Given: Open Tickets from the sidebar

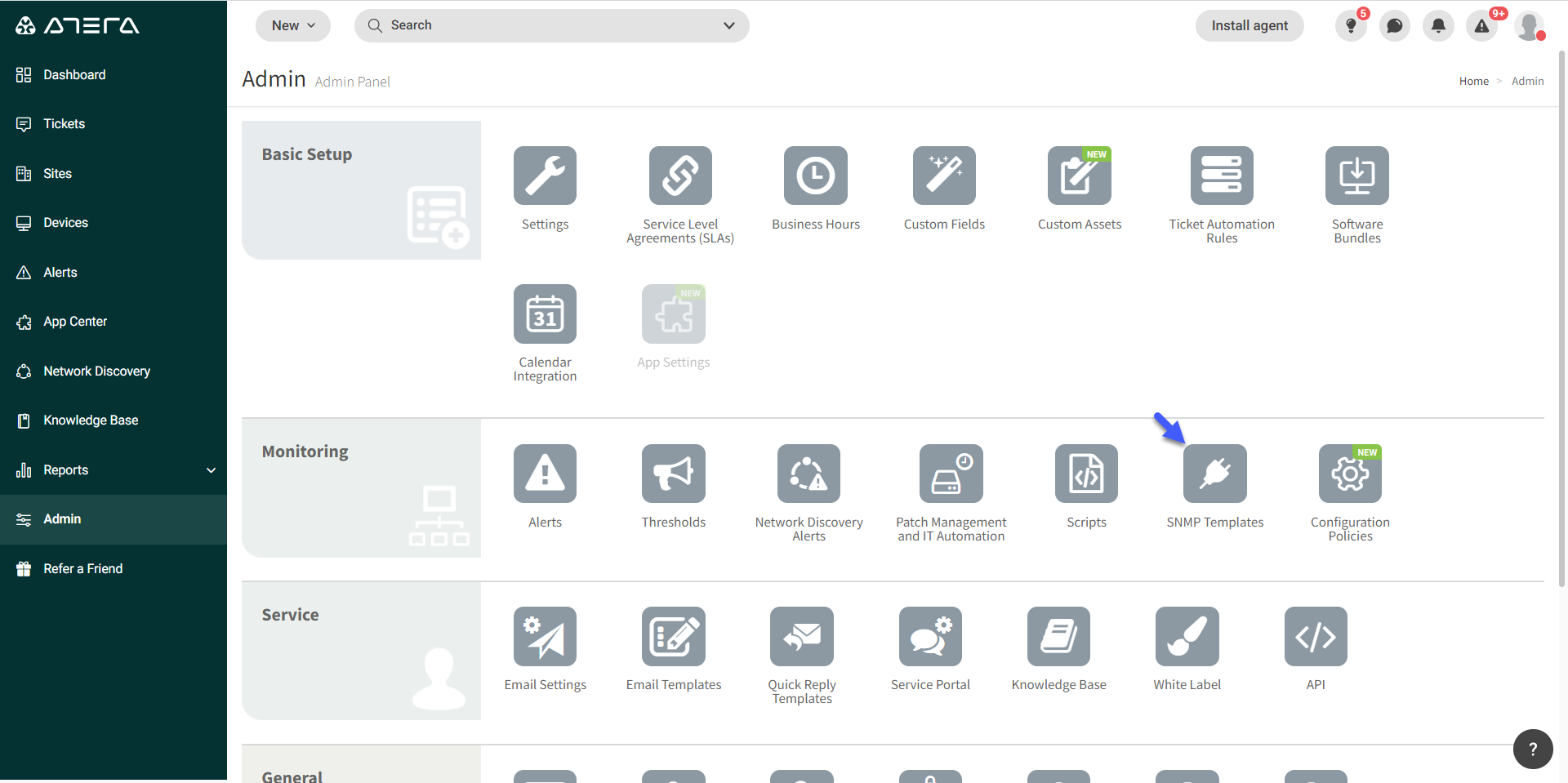Looking at the screenshot, I should pos(64,124).
